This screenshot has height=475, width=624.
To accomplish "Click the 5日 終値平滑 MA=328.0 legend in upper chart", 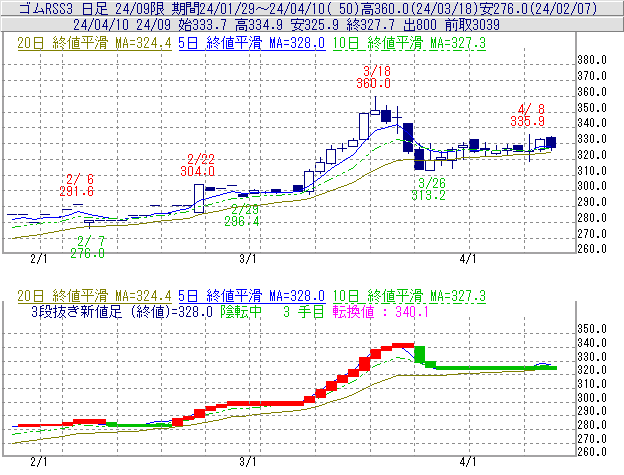I will click(x=252, y=43).
